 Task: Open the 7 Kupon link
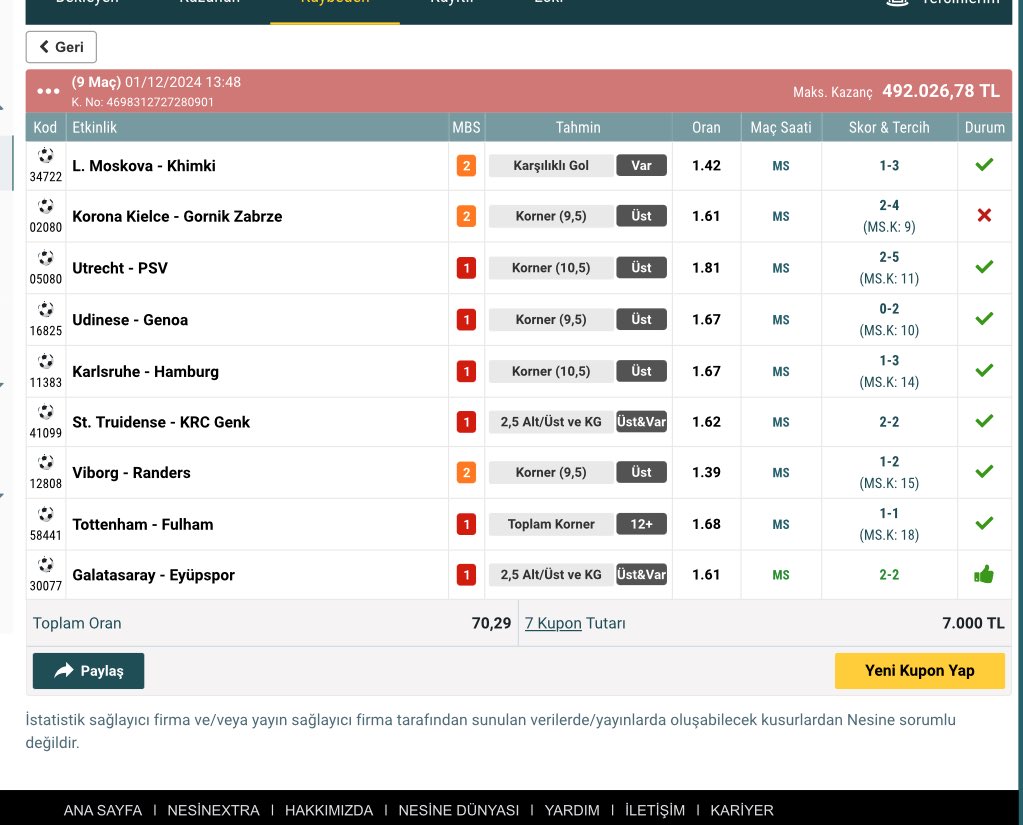[x=553, y=623]
